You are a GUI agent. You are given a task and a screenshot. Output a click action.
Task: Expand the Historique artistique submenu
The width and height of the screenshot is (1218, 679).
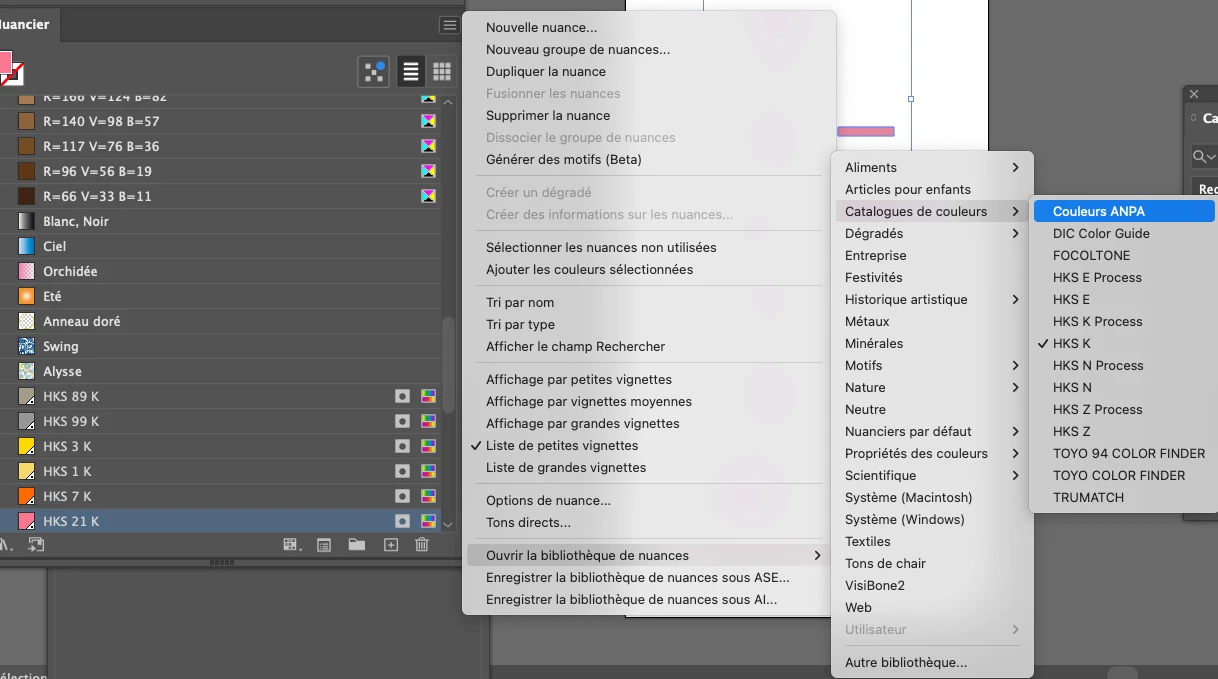[932, 300]
